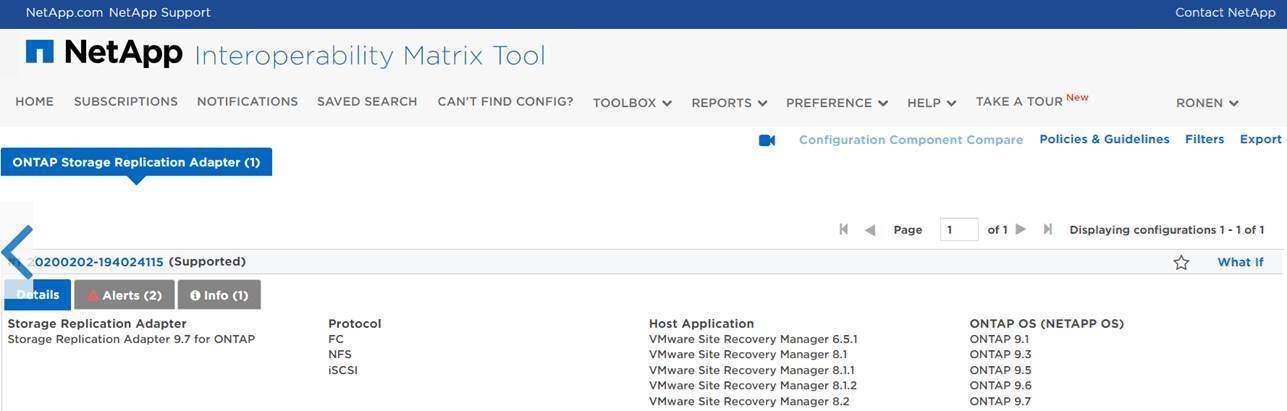Viewport: 1287px width, 411px height.
Task: Switch to the Info (1) tab
Action: [219, 295]
